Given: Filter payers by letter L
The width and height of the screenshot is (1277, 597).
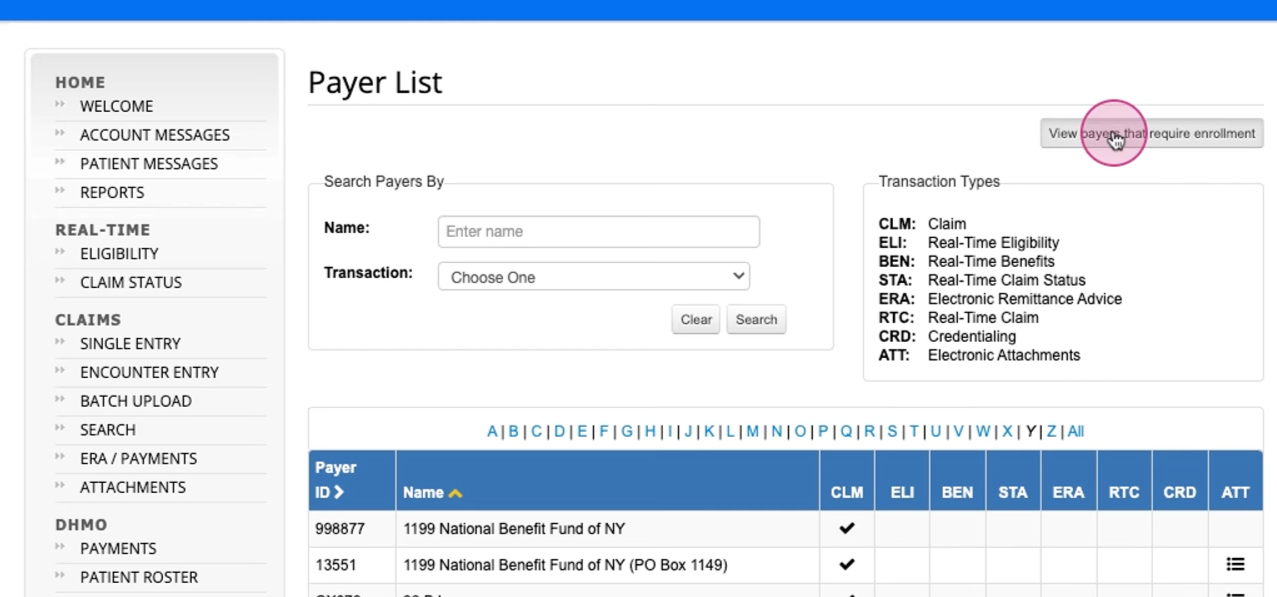Looking at the screenshot, I should click(730, 432).
